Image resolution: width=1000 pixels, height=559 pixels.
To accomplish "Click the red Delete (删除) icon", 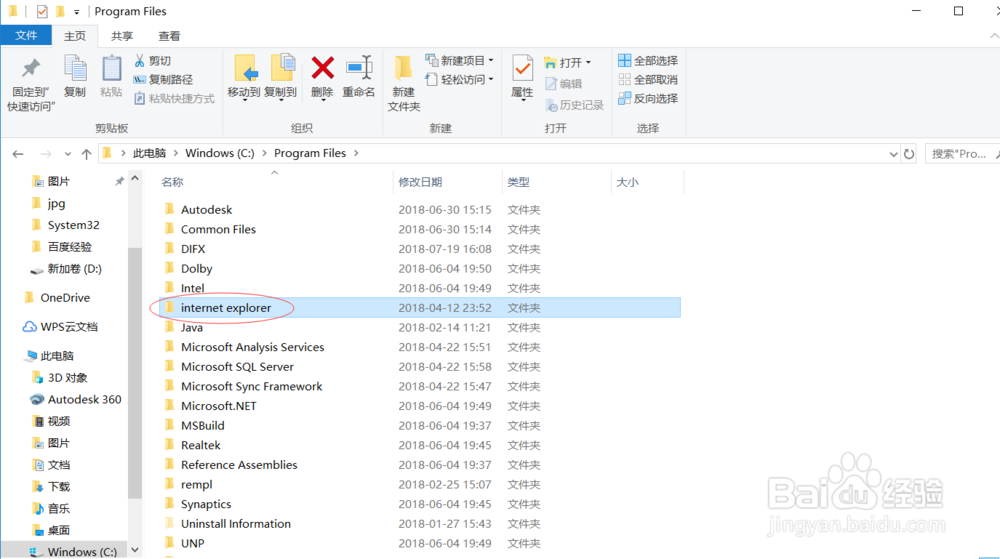I will (322, 68).
